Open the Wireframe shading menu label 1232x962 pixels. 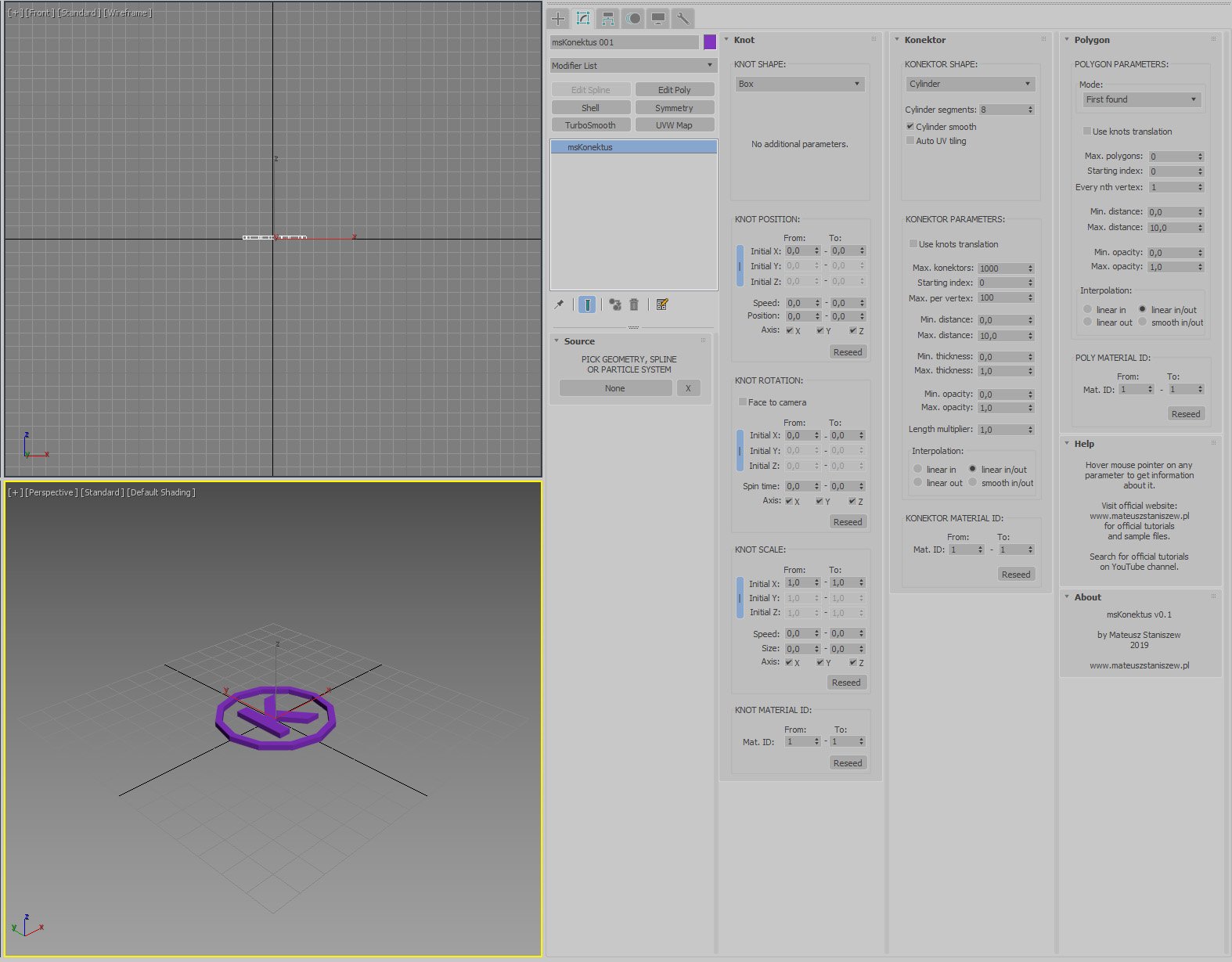pyautogui.click(x=128, y=13)
